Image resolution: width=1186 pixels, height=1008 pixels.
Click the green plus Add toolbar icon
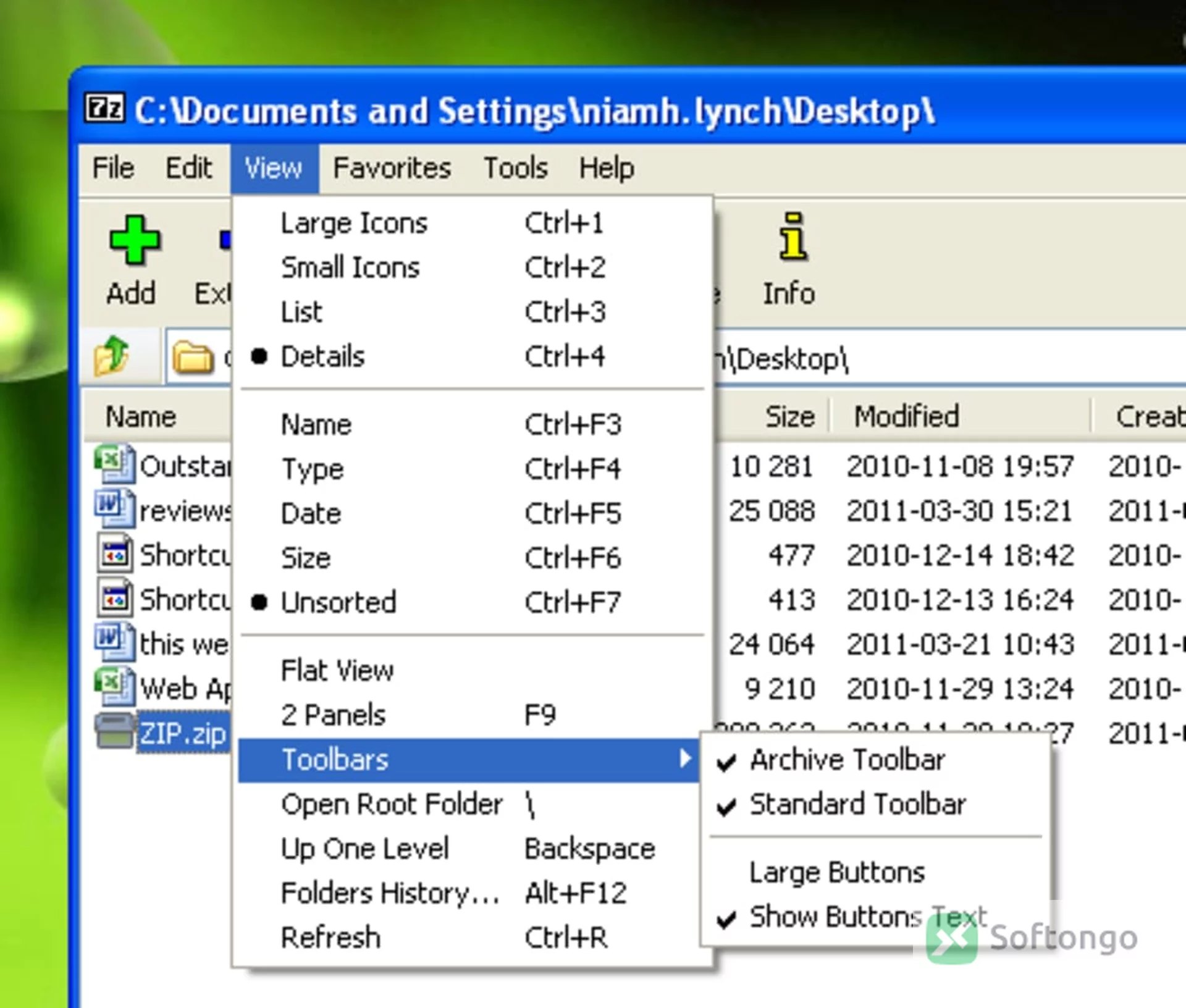[135, 240]
